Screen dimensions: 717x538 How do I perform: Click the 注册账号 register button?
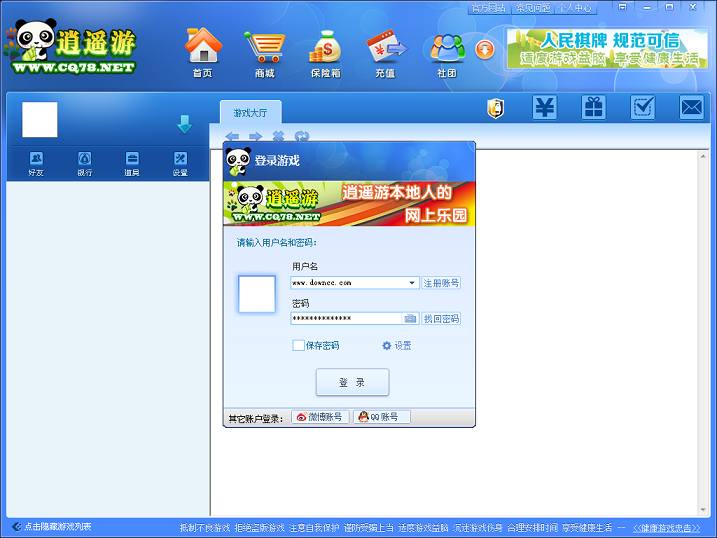441,283
